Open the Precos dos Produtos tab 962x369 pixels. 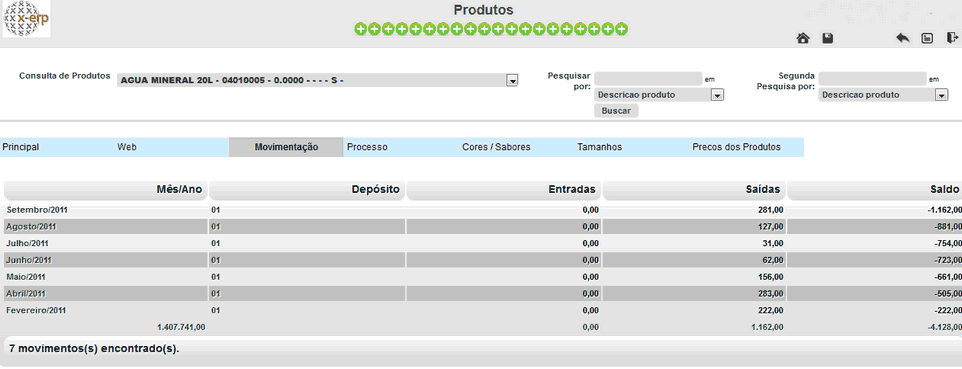point(736,147)
